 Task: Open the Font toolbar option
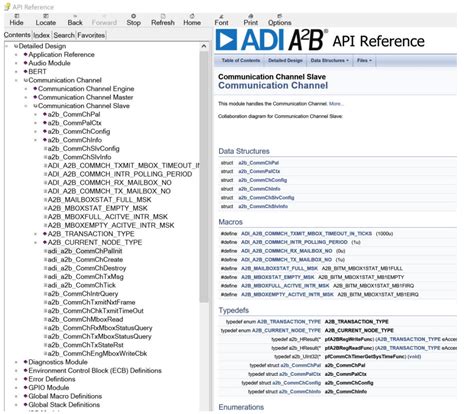pos(221,20)
